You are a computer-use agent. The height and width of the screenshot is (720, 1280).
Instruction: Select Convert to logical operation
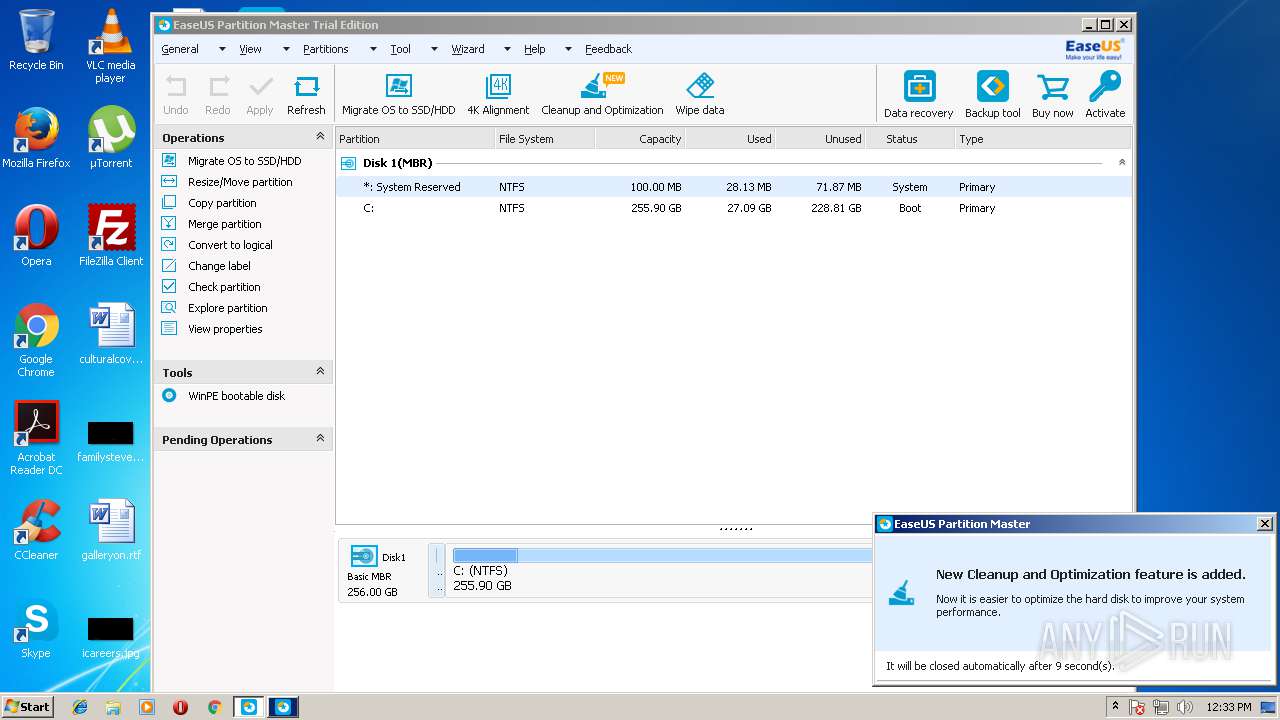point(230,245)
